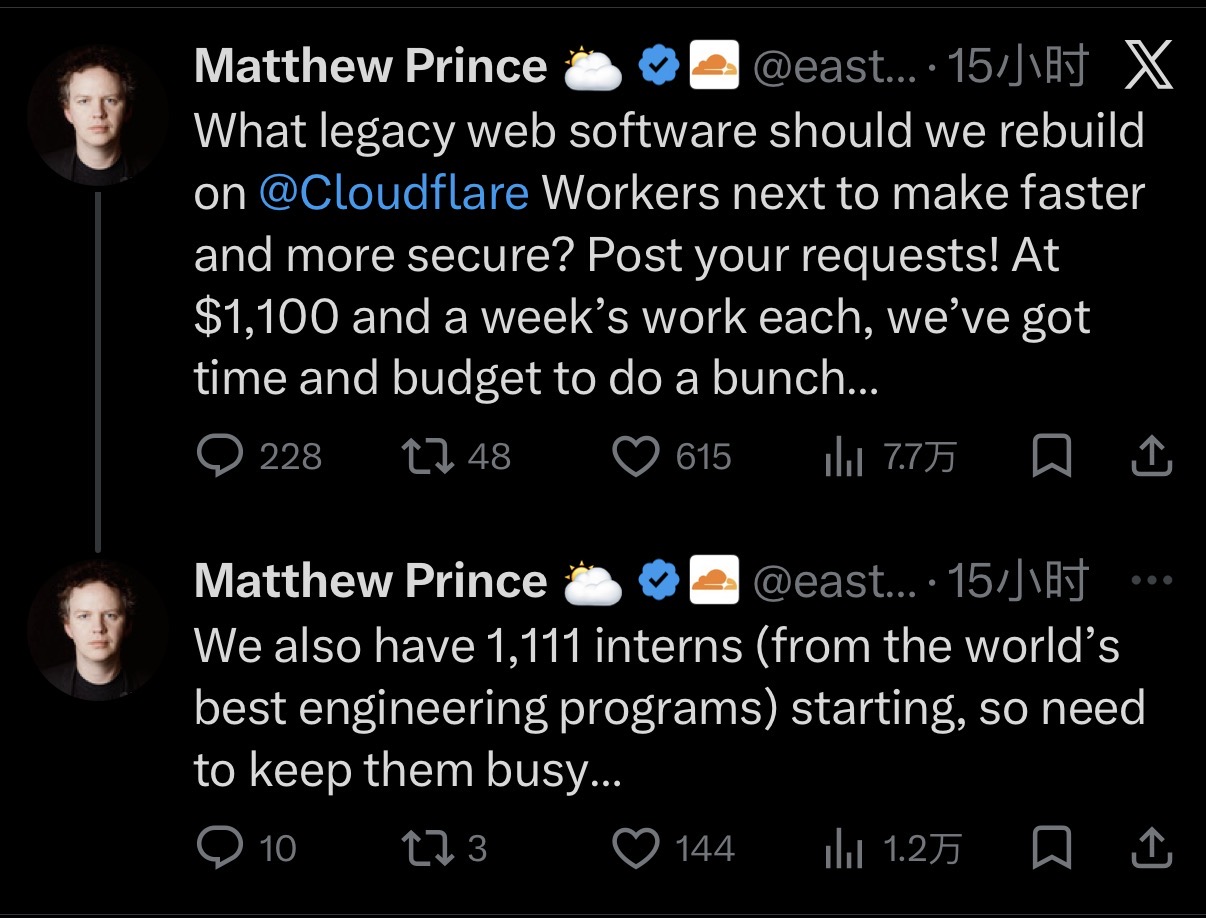View analytics on the 1.2万 views tweet
1206x918 pixels.
842,850
